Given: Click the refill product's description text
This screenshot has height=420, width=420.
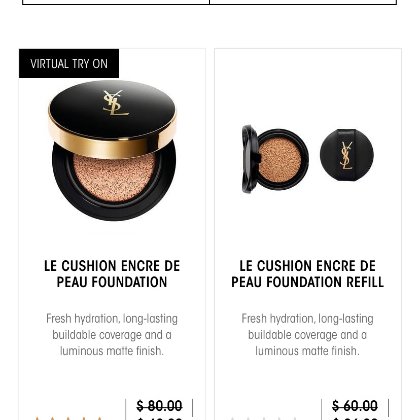Looking at the screenshot, I should tap(307, 335).
